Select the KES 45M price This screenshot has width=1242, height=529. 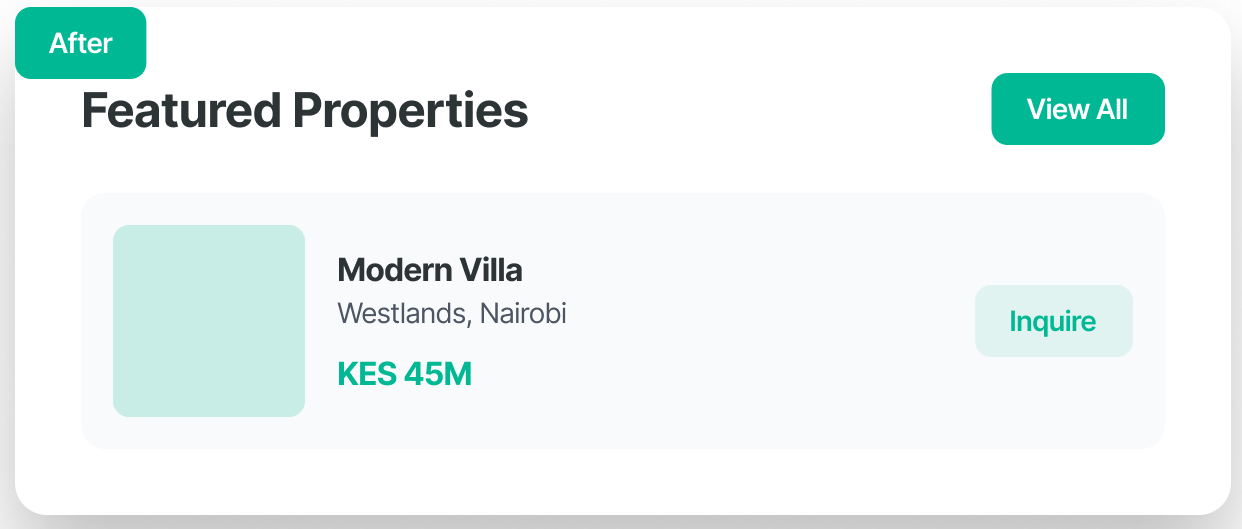[x=404, y=374]
